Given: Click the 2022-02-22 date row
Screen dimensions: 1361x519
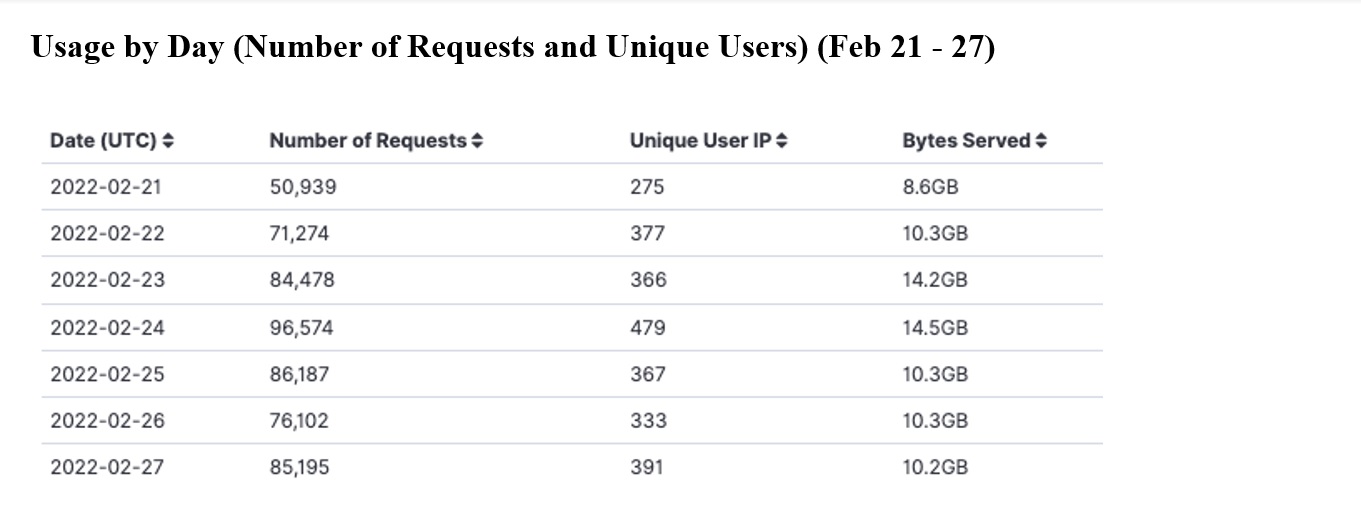Looking at the screenshot, I should (x=107, y=234).
